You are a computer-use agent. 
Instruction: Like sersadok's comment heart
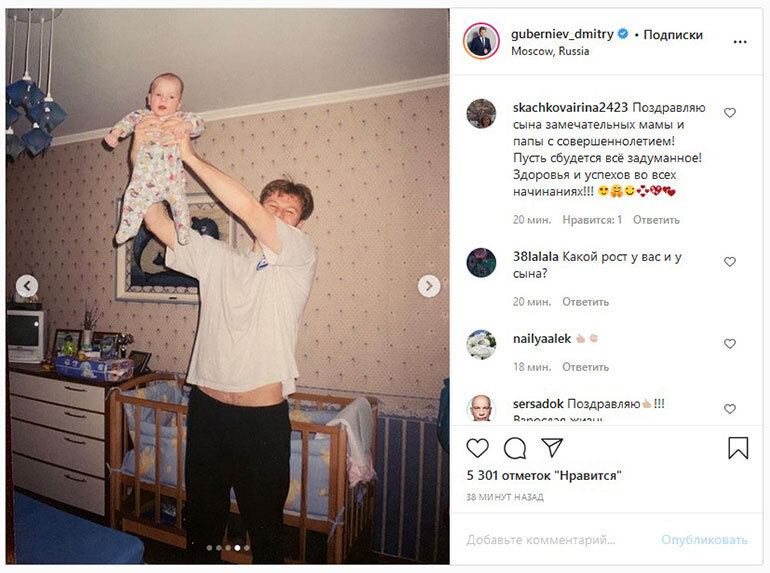(730, 409)
